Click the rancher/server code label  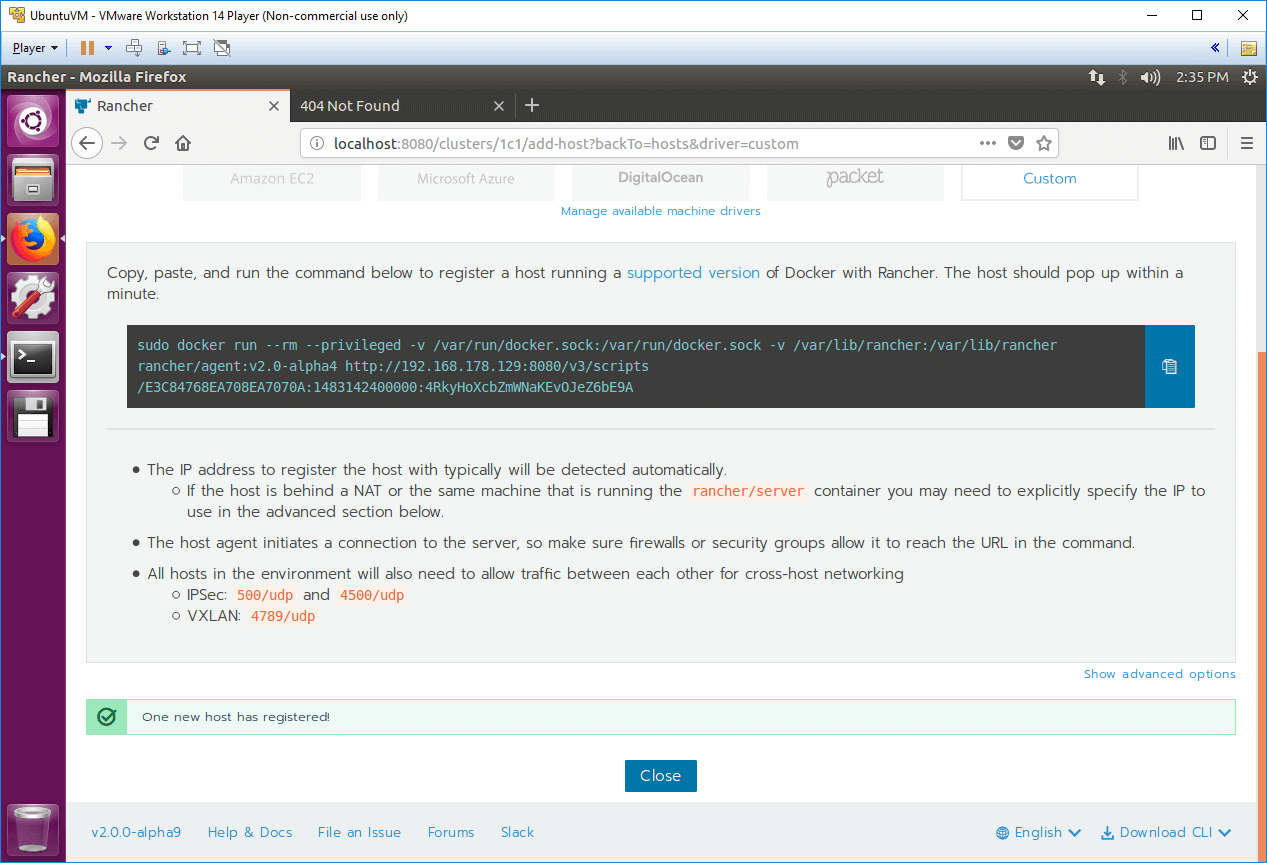[748, 491]
